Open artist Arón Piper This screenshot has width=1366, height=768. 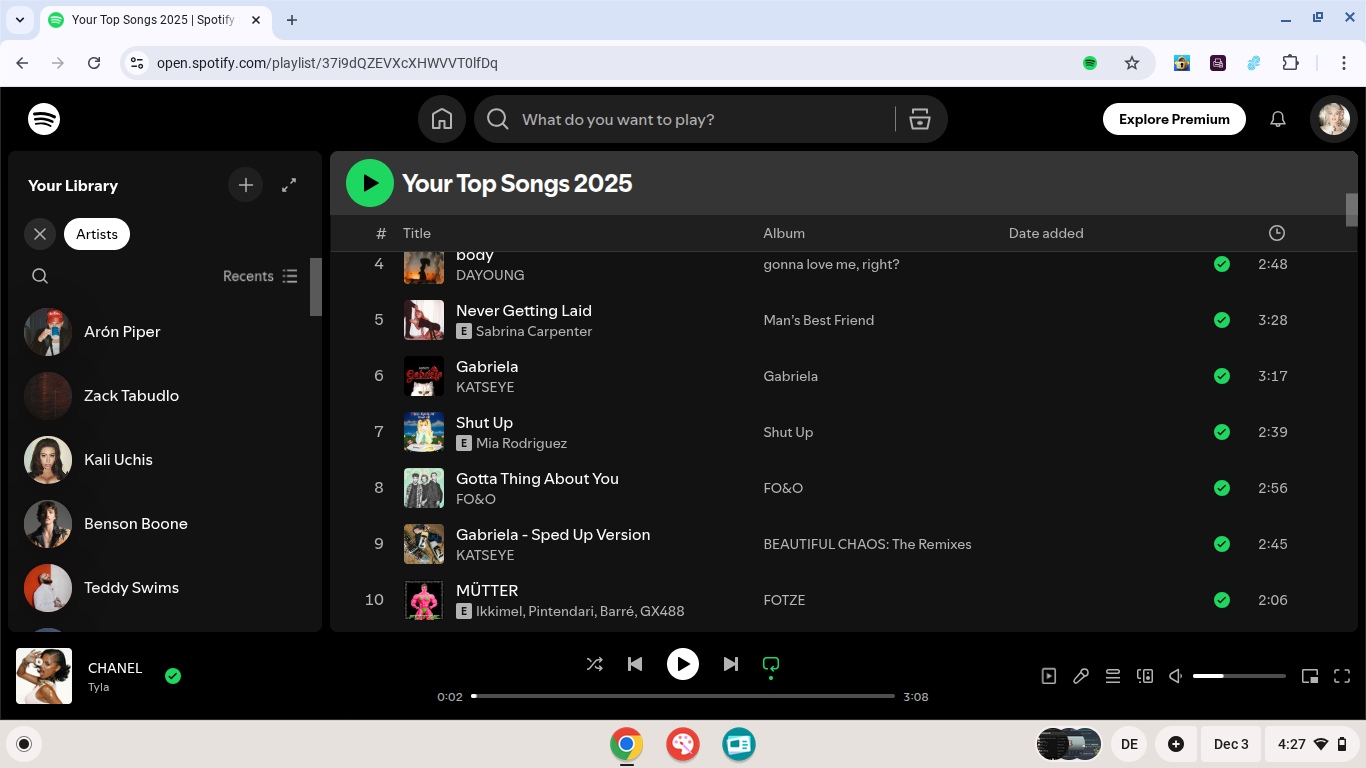165,332
